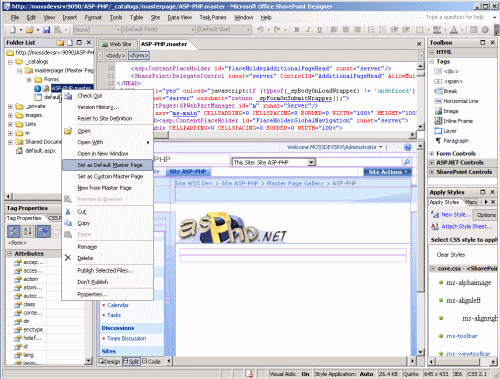Image resolution: width=500 pixels, height=379 pixels.
Task: Select the Layer icon in Toolbox
Action: point(438,131)
